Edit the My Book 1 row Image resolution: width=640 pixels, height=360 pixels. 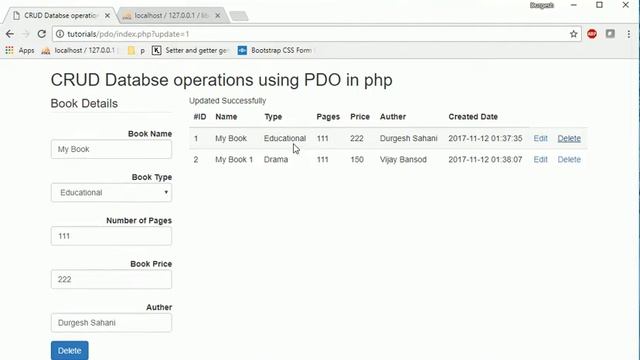(540, 160)
